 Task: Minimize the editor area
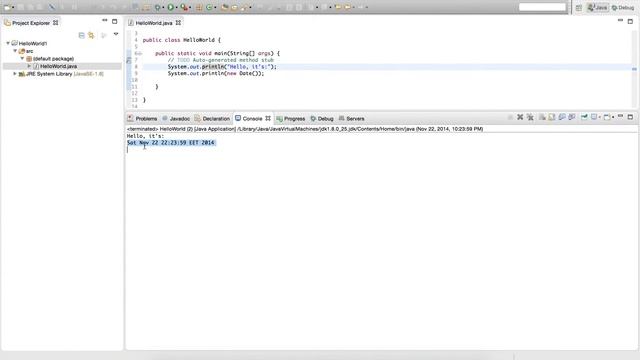pos(620,20)
